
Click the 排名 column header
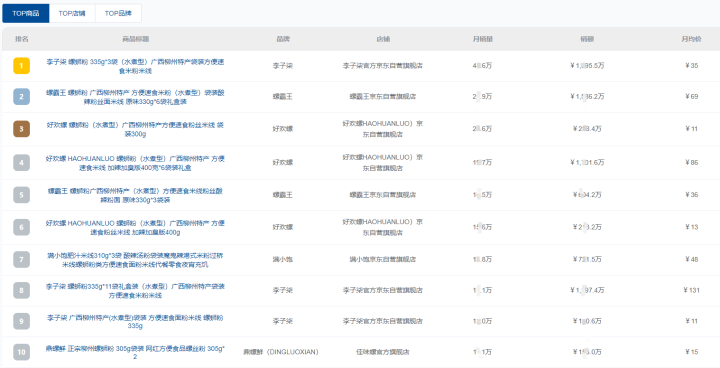pyautogui.click(x=22, y=39)
